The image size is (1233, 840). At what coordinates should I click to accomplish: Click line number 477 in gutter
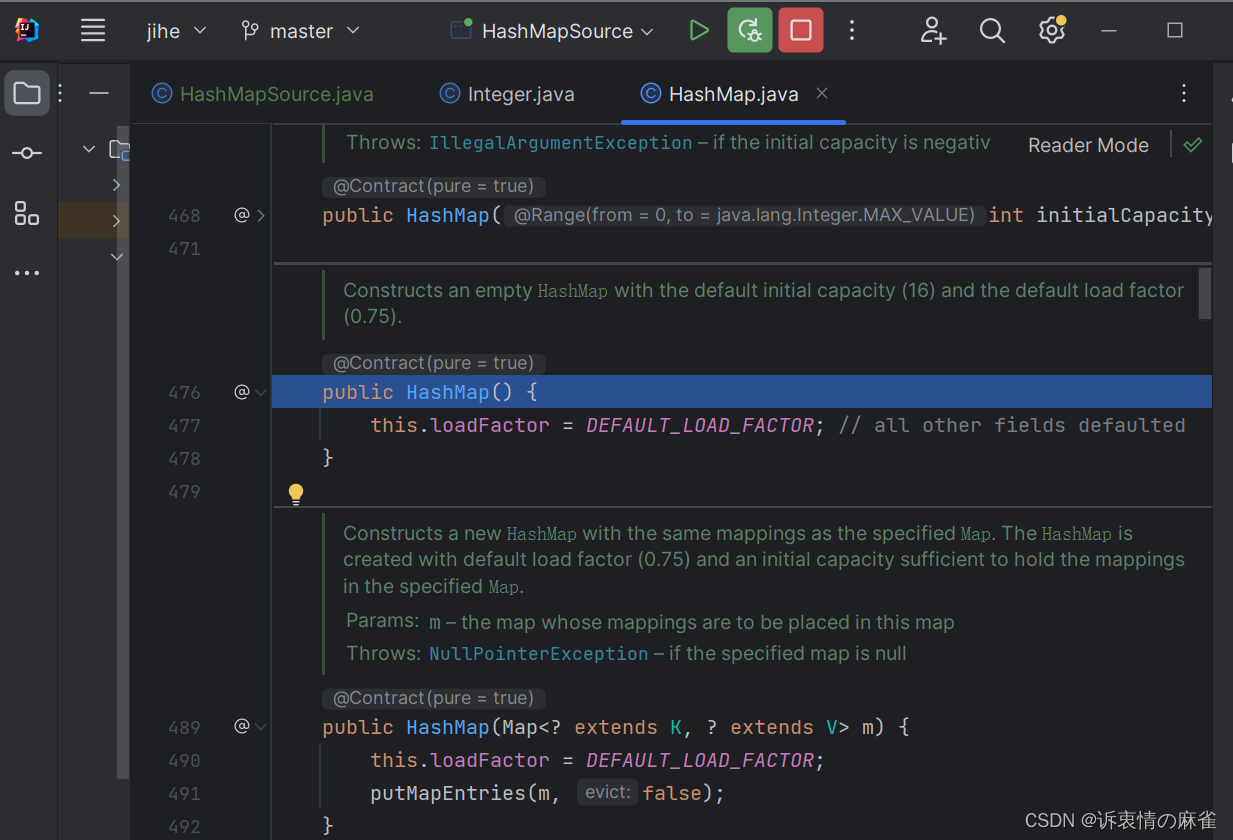click(x=184, y=425)
